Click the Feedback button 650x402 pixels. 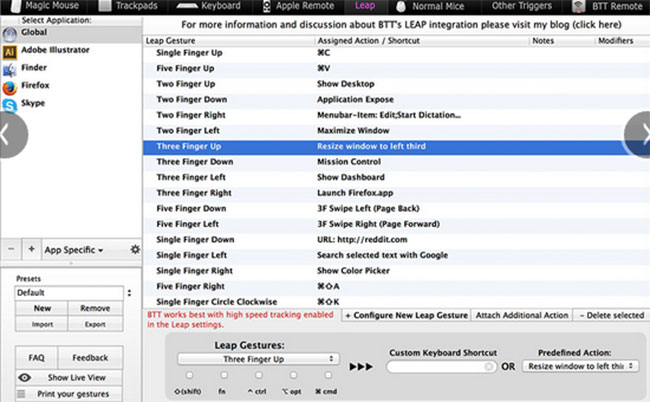[x=90, y=358]
